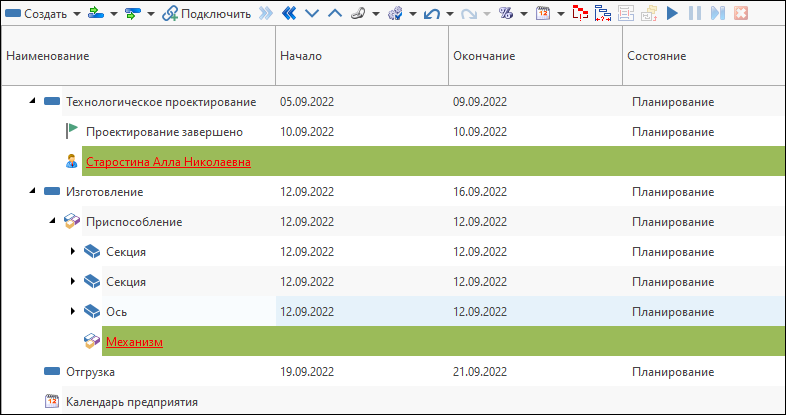
Task: Click the chain link dependency icon
Action: tap(357, 14)
